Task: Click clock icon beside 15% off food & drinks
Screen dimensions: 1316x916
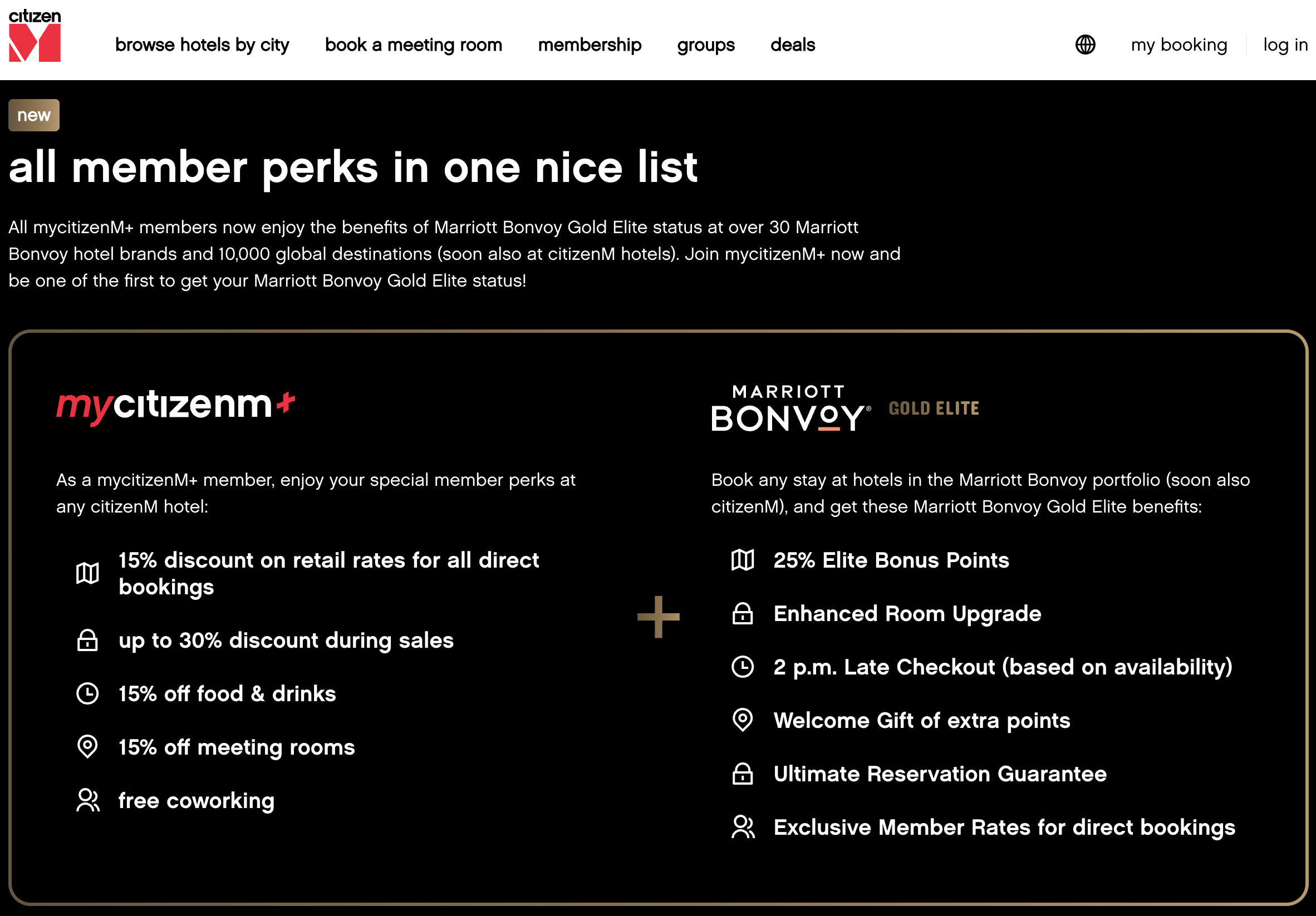Action: (88, 694)
